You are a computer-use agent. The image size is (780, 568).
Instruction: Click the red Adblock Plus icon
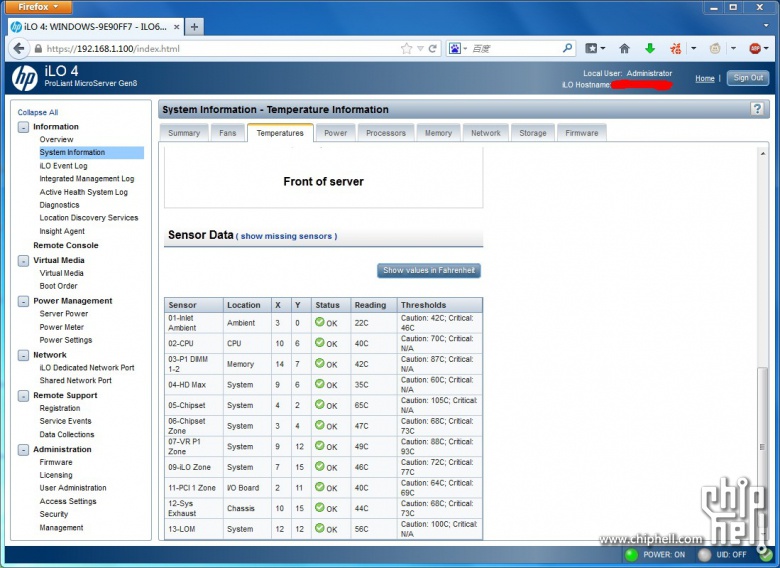(755, 48)
